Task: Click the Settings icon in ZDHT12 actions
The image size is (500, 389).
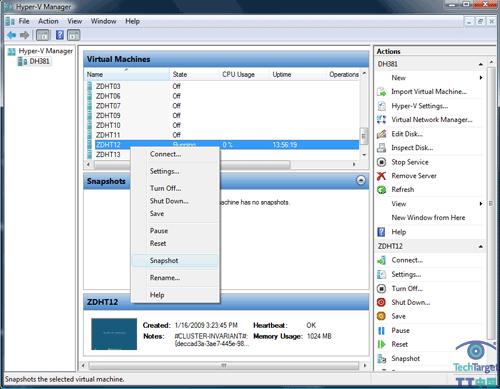Action: click(x=381, y=274)
